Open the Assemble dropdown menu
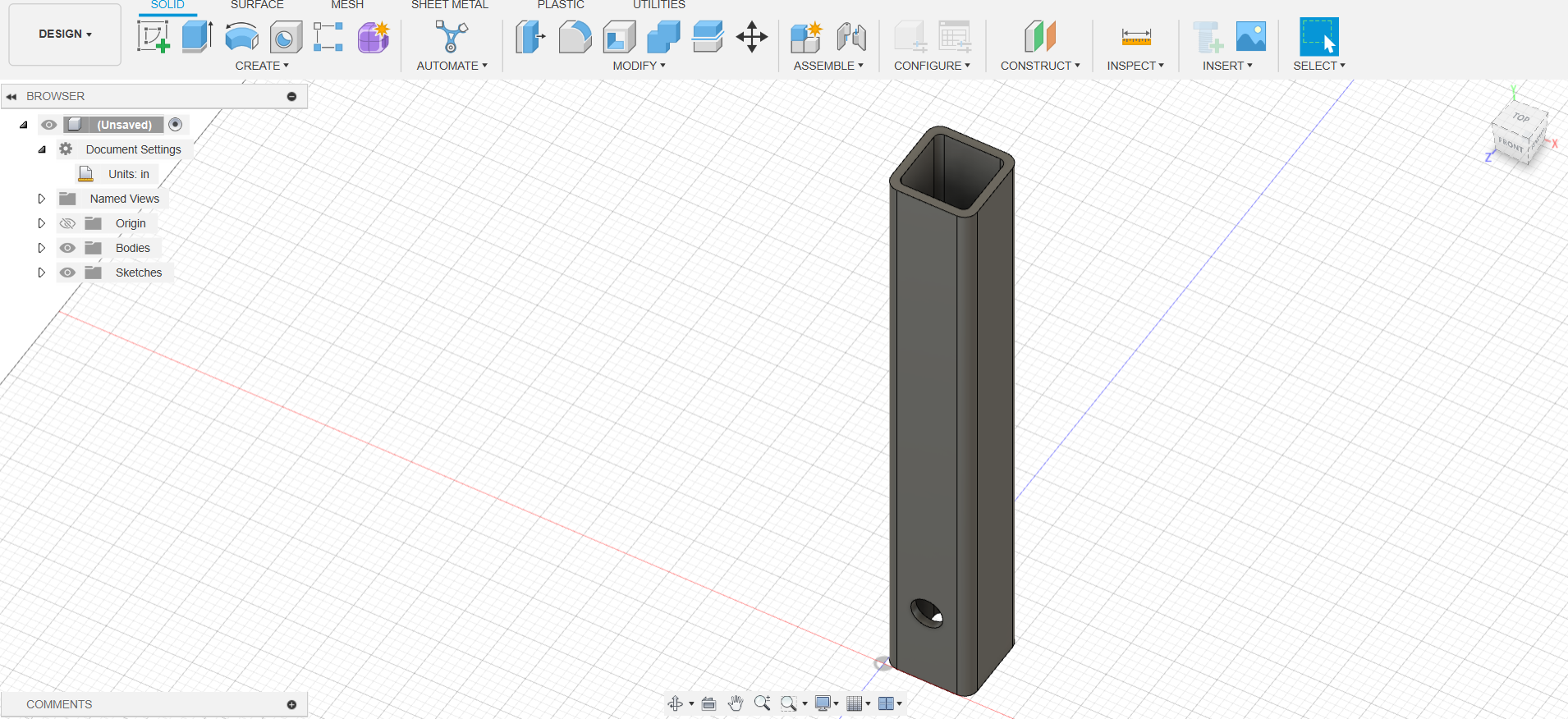The image size is (1568, 719). (828, 66)
